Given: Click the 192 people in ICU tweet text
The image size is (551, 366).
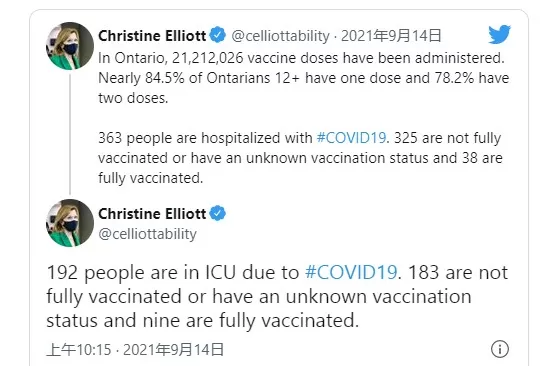Looking at the screenshot, I should (x=277, y=296).
